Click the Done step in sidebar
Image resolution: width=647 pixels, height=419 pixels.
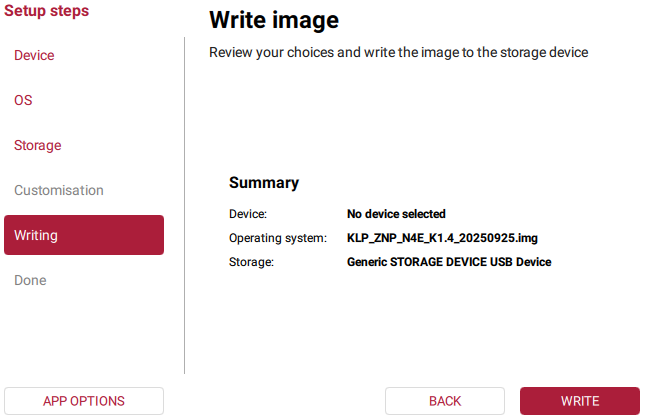pyautogui.click(x=30, y=280)
